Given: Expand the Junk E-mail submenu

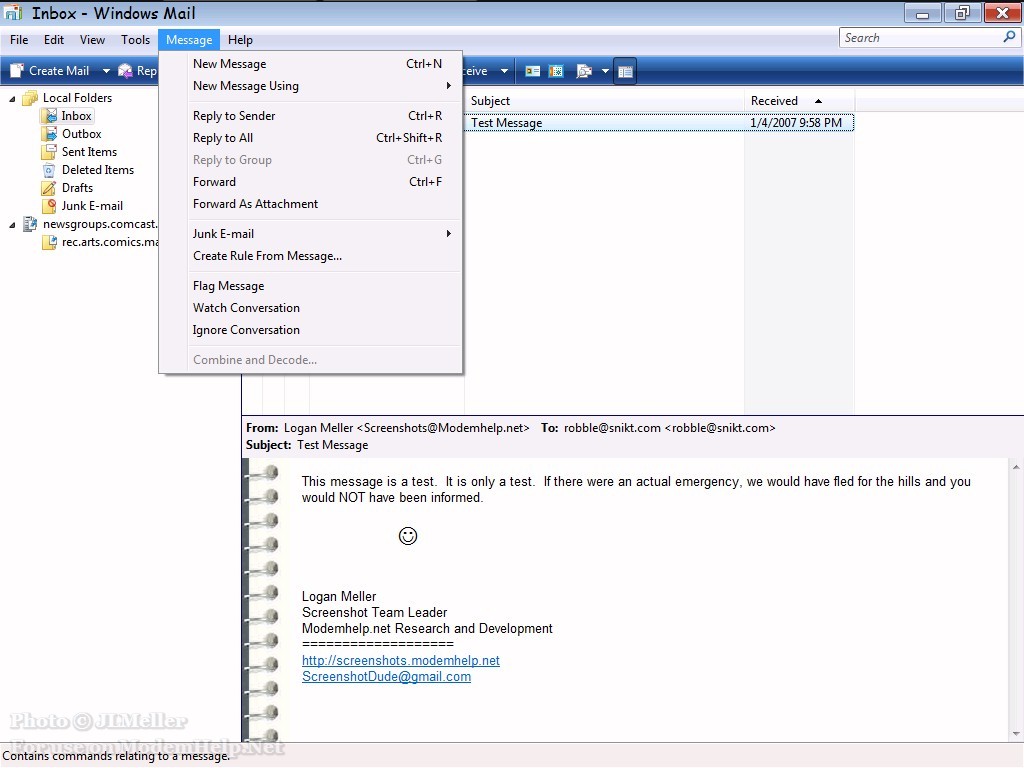Looking at the screenshot, I should (x=449, y=233).
